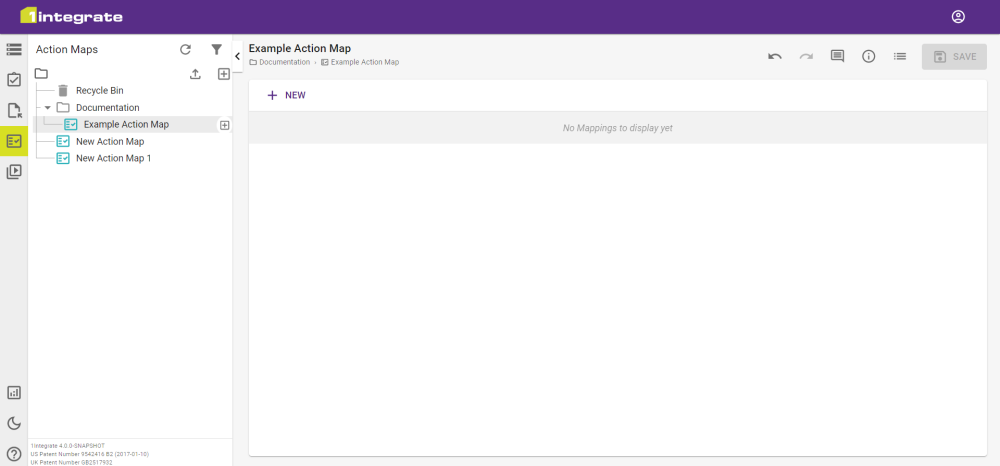Click the undo arrow icon

pos(774,57)
